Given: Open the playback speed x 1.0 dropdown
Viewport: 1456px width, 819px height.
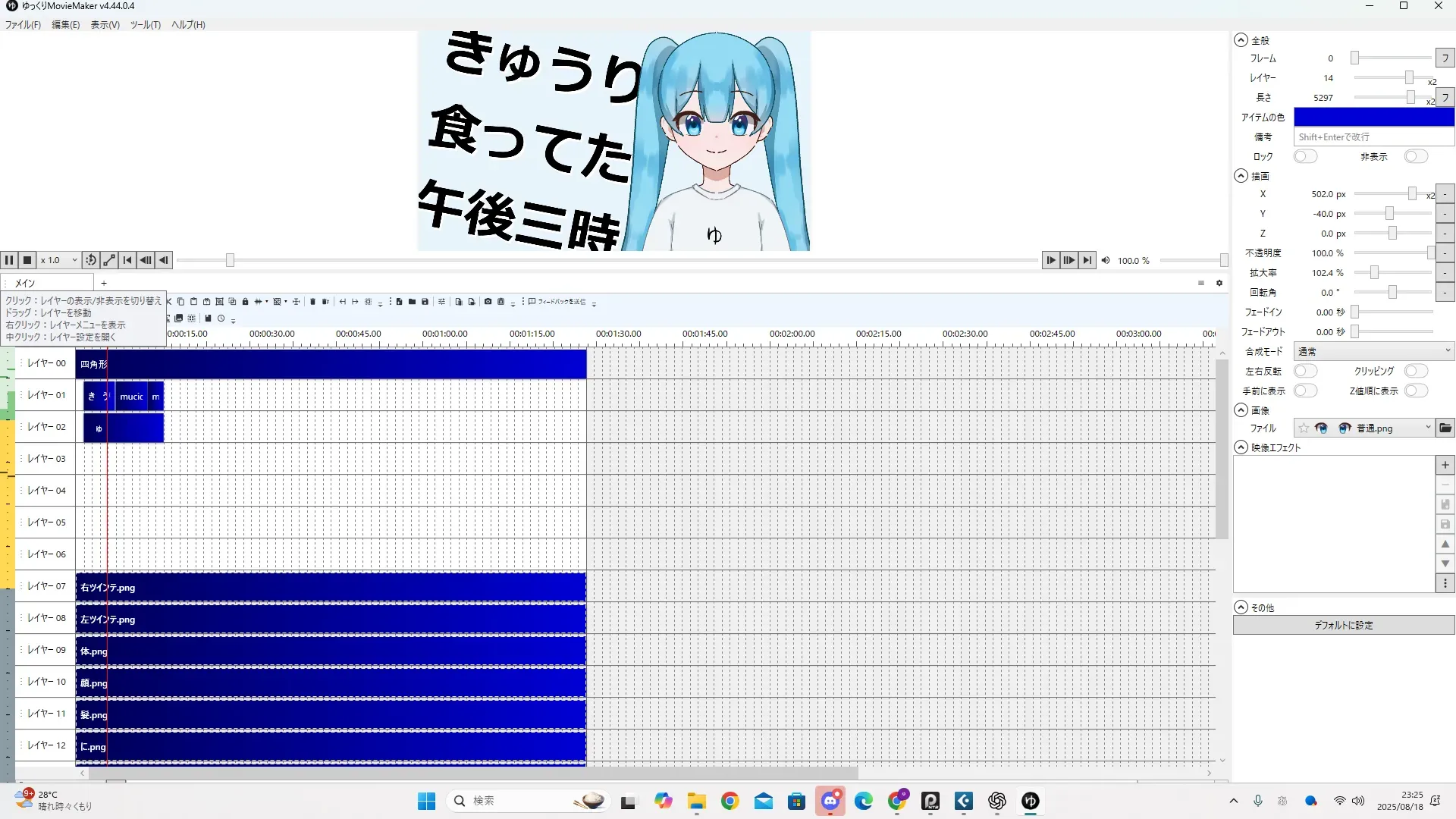Looking at the screenshot, I should tap(59, 260).
